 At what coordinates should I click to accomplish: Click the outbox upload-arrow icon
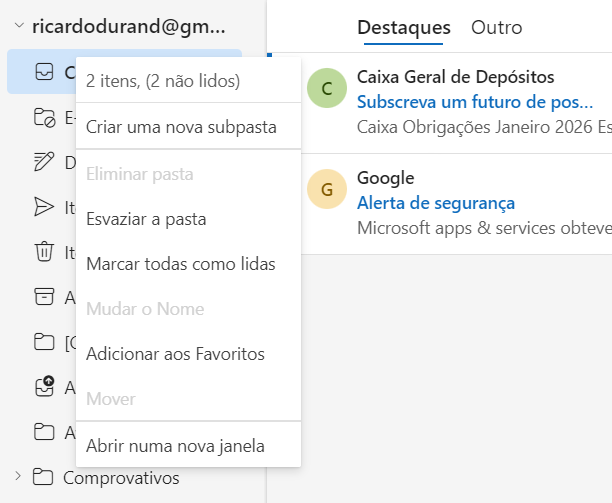tap(44, 386)
